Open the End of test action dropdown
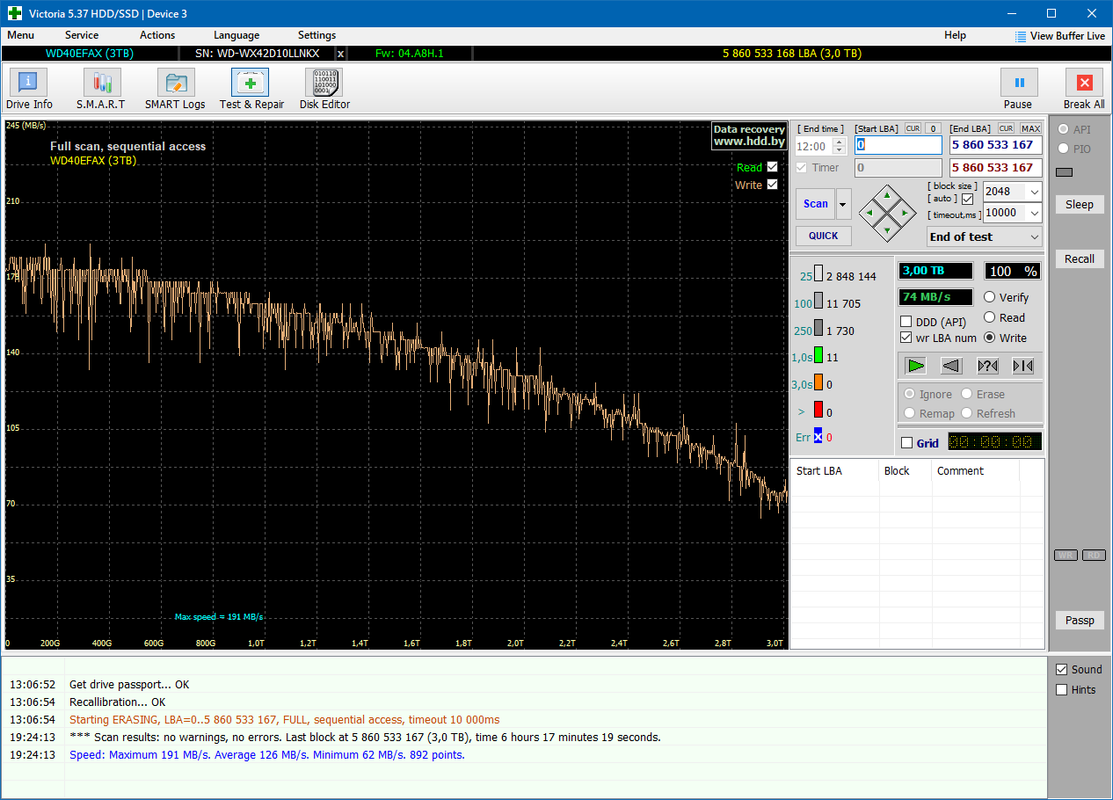1113x800 pixels. coord(1033,237)
